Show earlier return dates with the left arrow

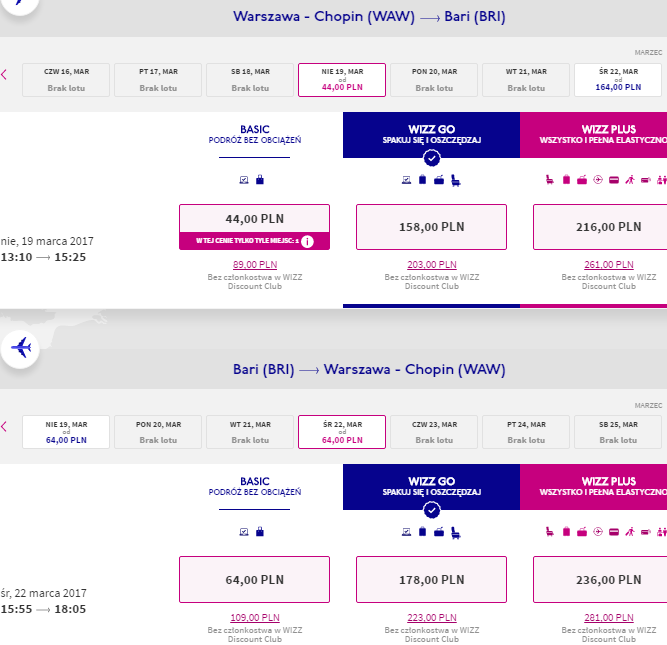(4, 427)
